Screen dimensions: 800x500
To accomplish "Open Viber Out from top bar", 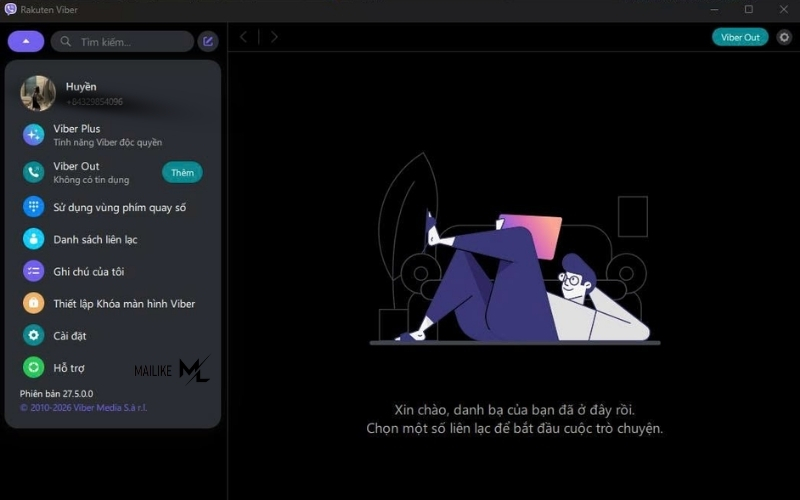I will (740, 37).
